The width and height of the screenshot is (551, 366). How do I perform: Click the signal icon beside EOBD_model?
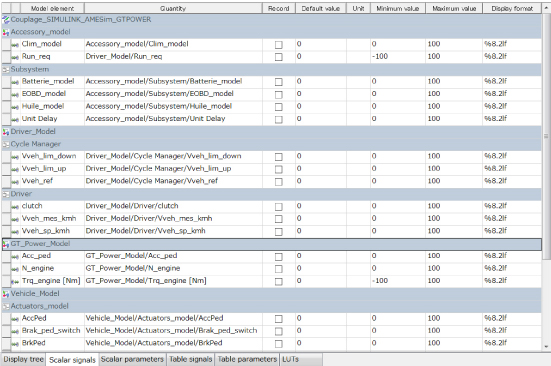(15, 94)
